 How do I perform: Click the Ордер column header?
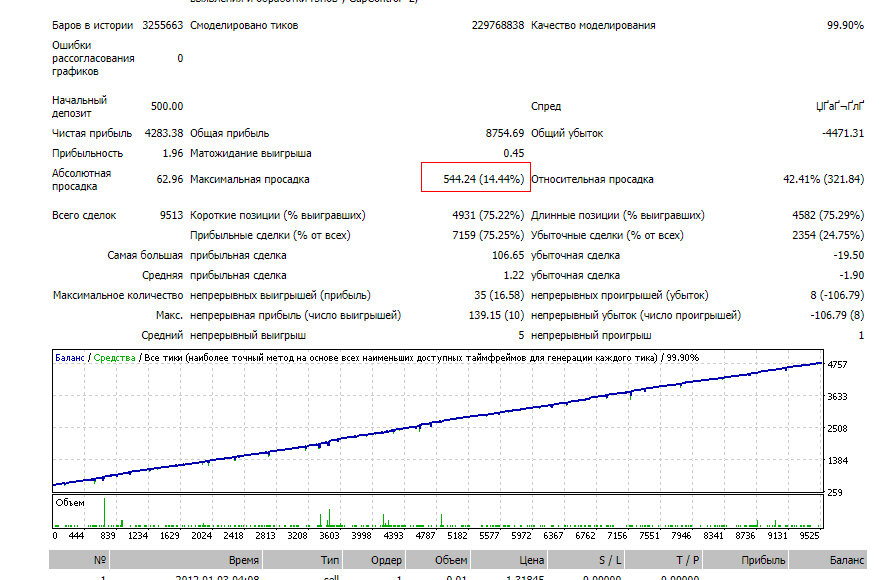coord(386,560)
